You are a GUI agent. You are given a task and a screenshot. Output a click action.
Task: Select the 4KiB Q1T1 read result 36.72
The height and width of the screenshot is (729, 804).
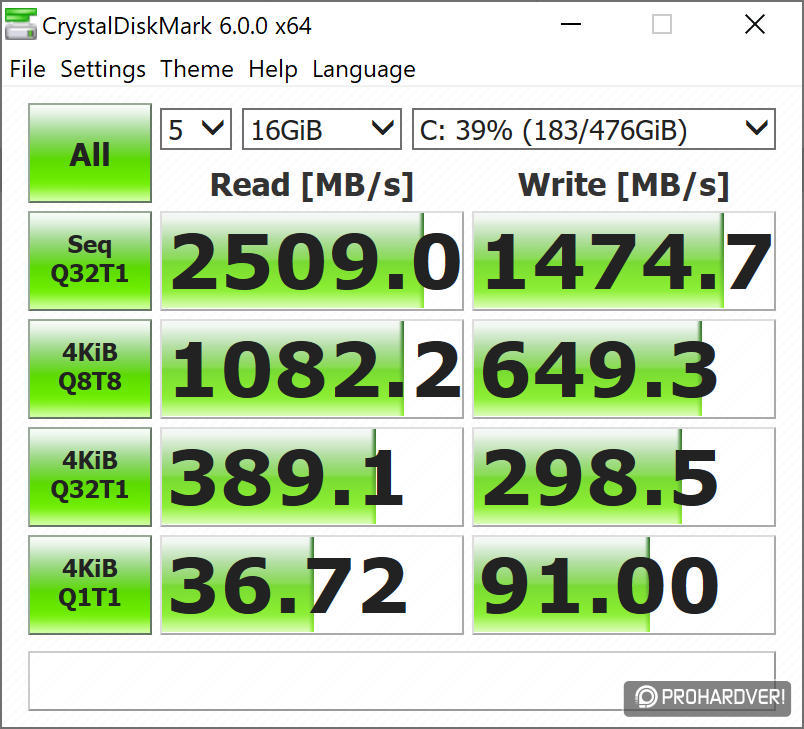coord(312,585)
